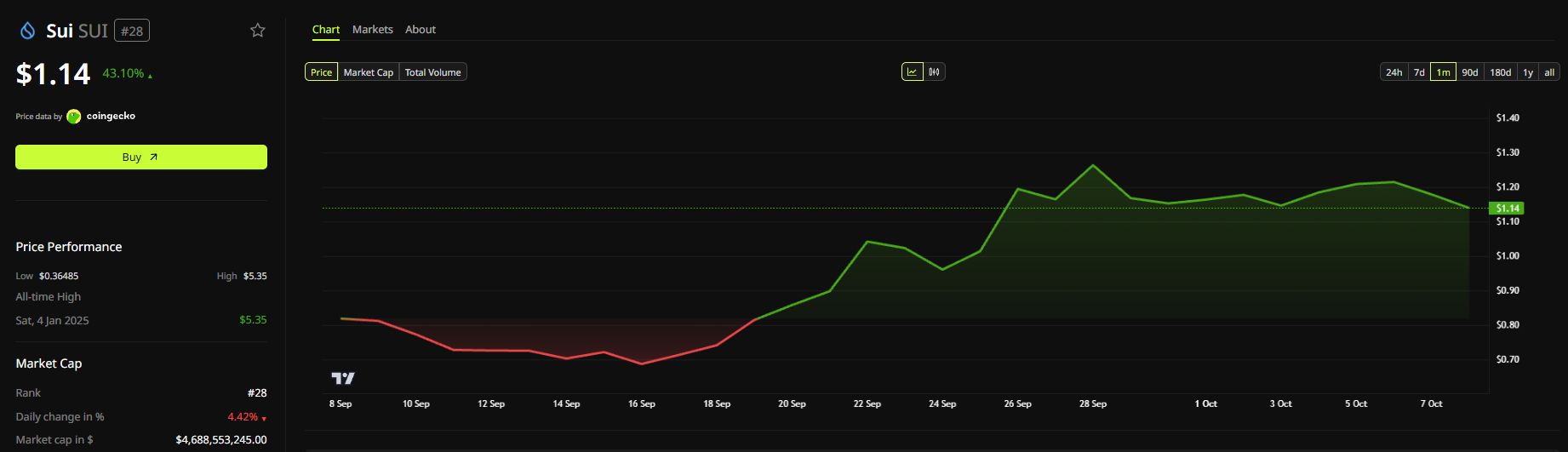The height and width of the screenshot is (452, 1568).
Task: Click the $4,688,553,245.00 market cap value
Action: 221,440
